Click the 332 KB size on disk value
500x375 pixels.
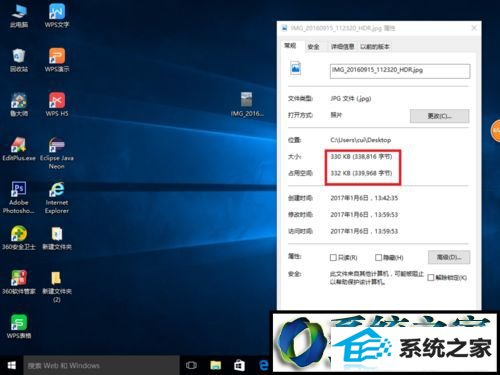361,173
